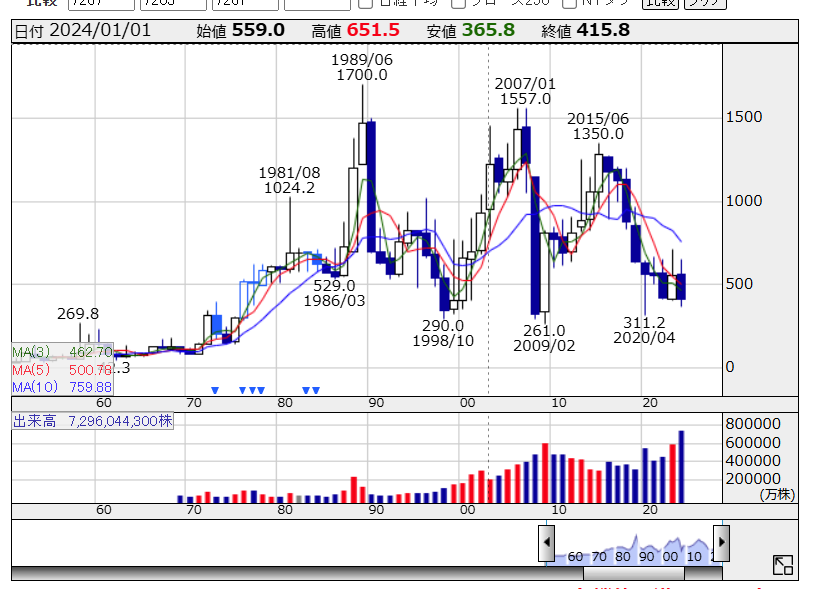Click the opening price 559.0

click(x=258, y=30)
